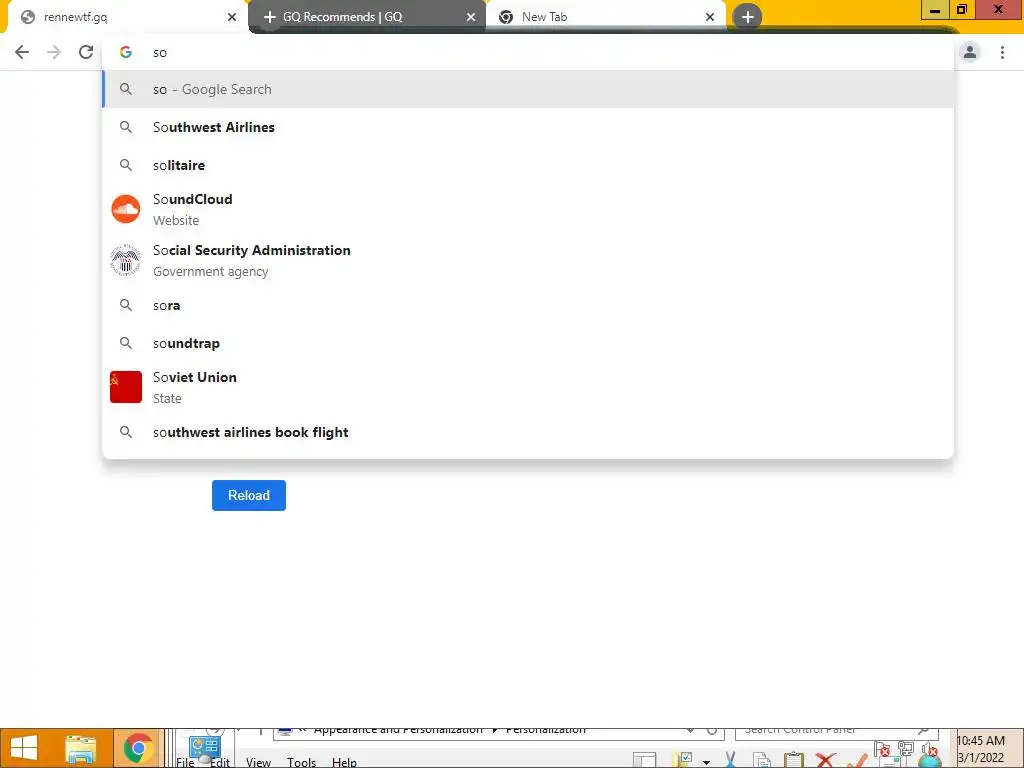The image size is (1024, 768).
Task: Open File Explorer from the taskbar
Action: (81, 748)
